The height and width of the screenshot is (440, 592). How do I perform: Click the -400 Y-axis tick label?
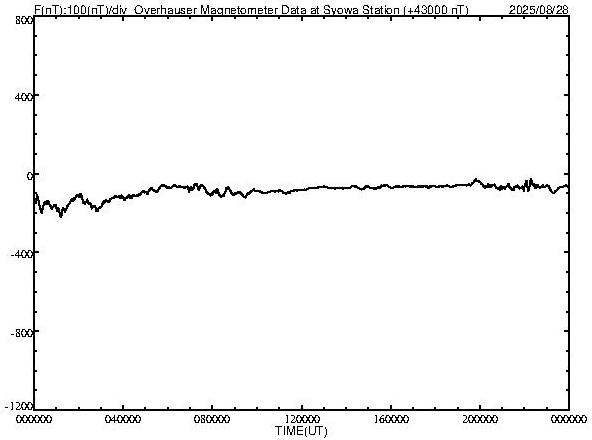(x=22, y=254)
